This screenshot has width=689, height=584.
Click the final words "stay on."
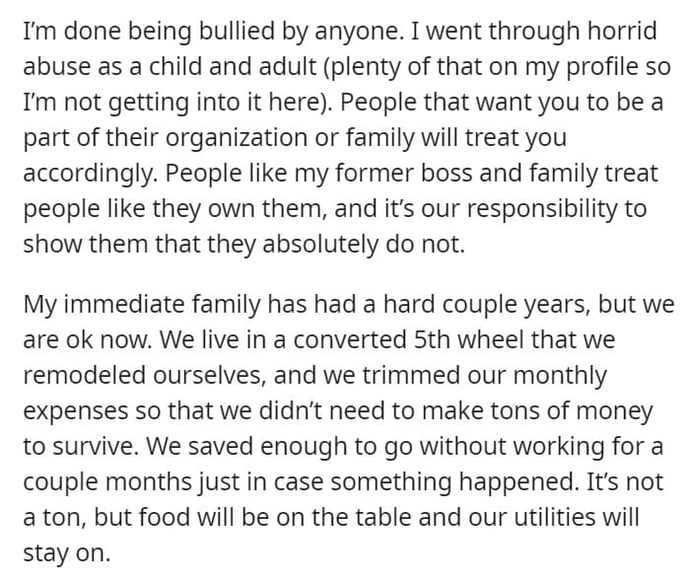pyautogui.click(x=66, y=553)
